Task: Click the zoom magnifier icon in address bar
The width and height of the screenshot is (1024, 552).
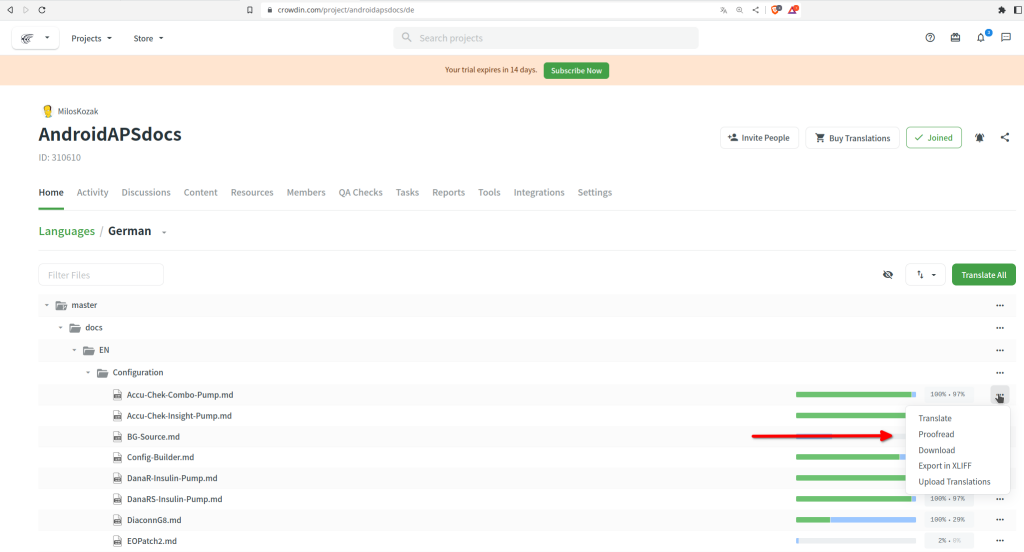Action: (x=739, y=10)
